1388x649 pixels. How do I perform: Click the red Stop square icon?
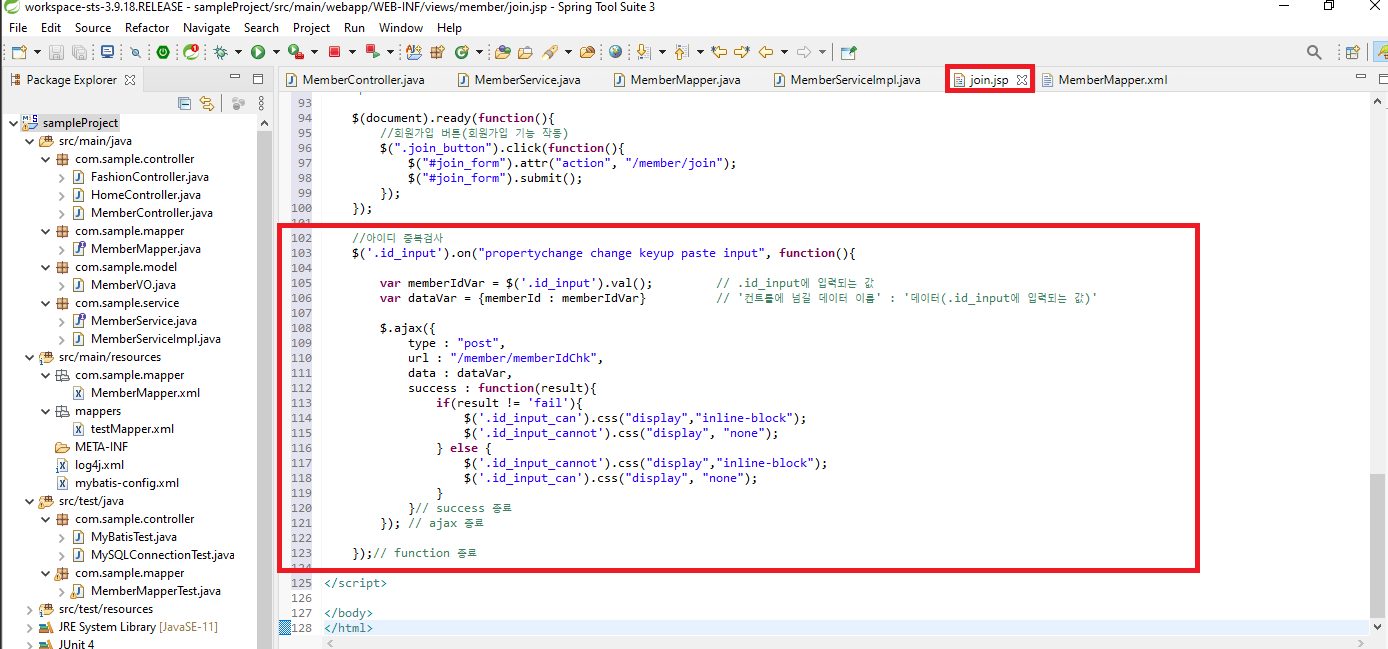click(x=334, y=51)
